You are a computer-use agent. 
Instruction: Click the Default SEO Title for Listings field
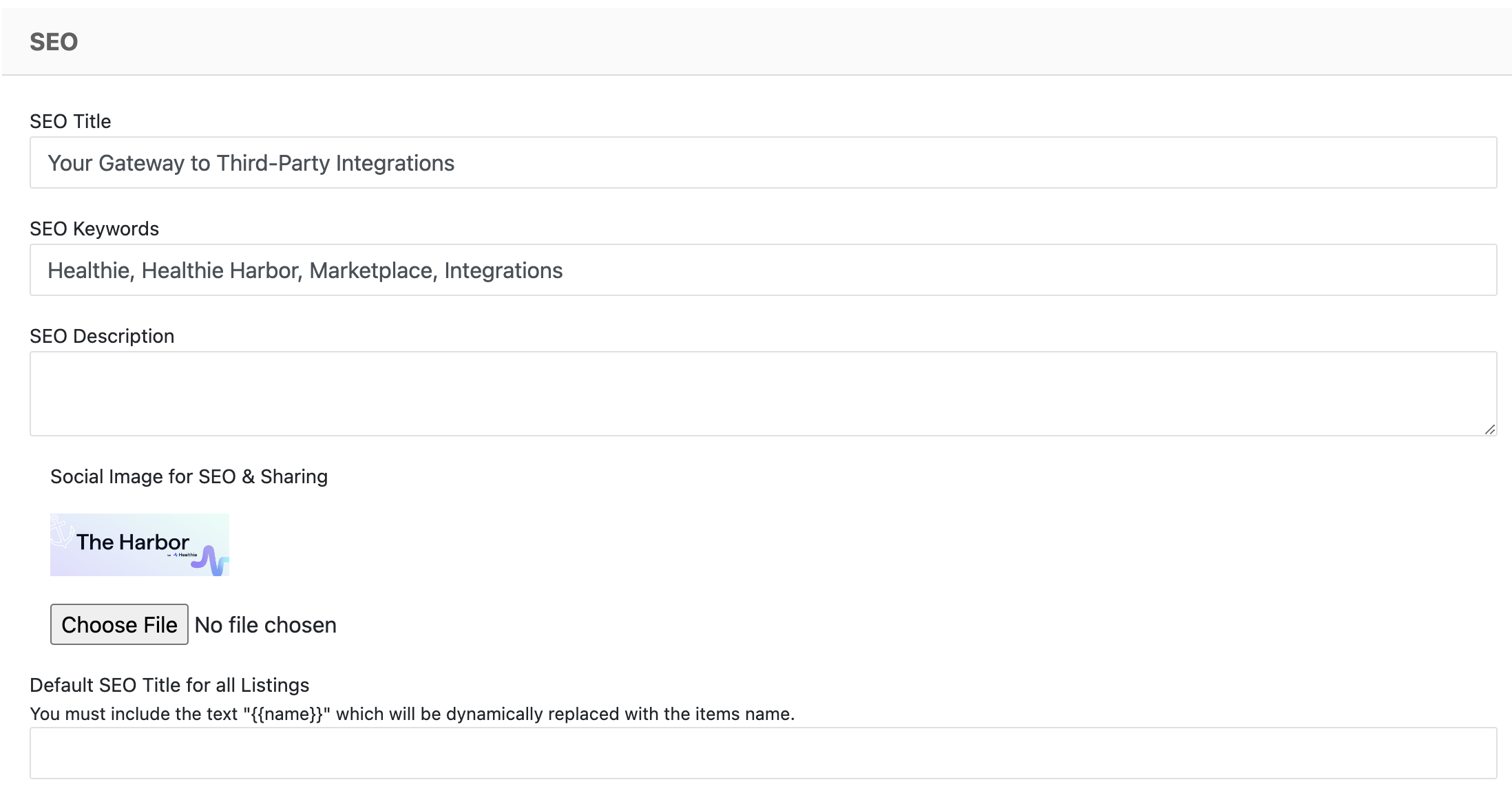(763, 753)
